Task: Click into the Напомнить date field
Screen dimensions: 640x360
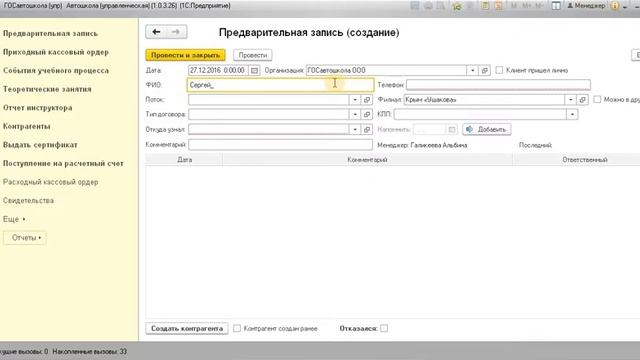Action: (x=430, y=129)
